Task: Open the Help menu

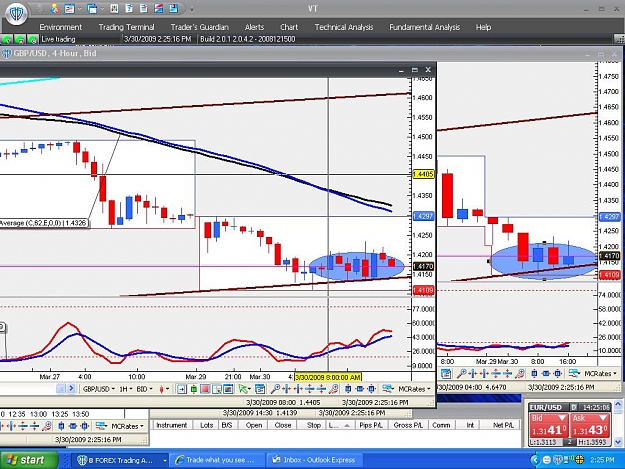Action: click(x=483, y=27)
